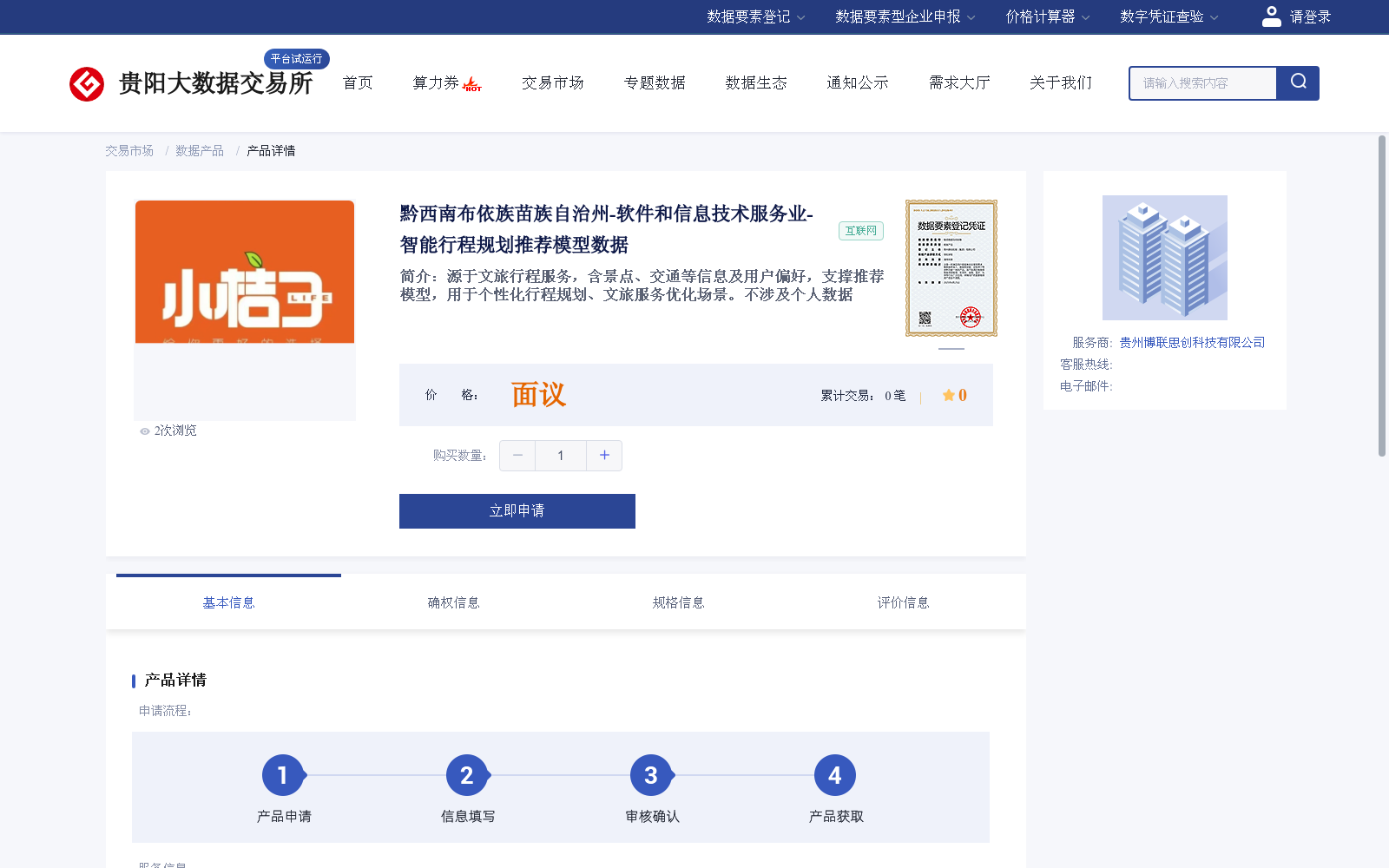Click step 2 信息填写 circle
The image size is (1389, 868).
(x=467, y=775)
